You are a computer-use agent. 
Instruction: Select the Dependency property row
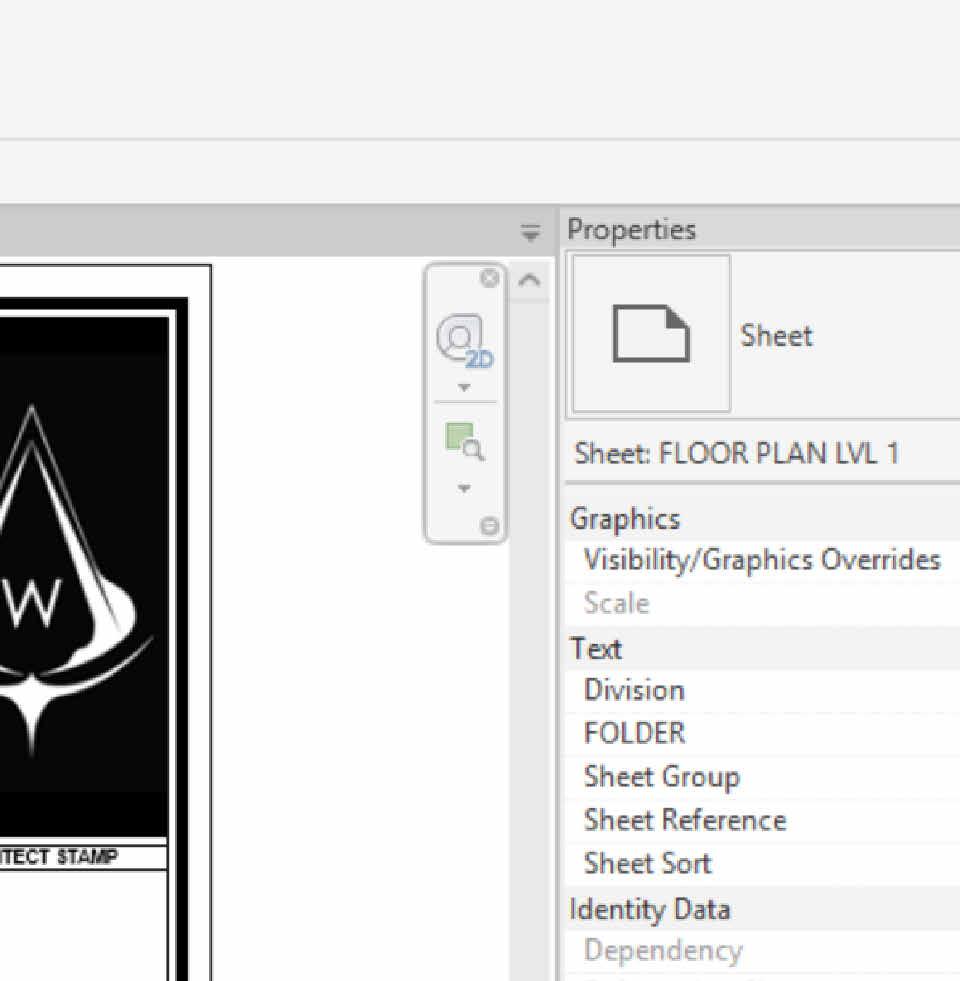pos(762,951)
